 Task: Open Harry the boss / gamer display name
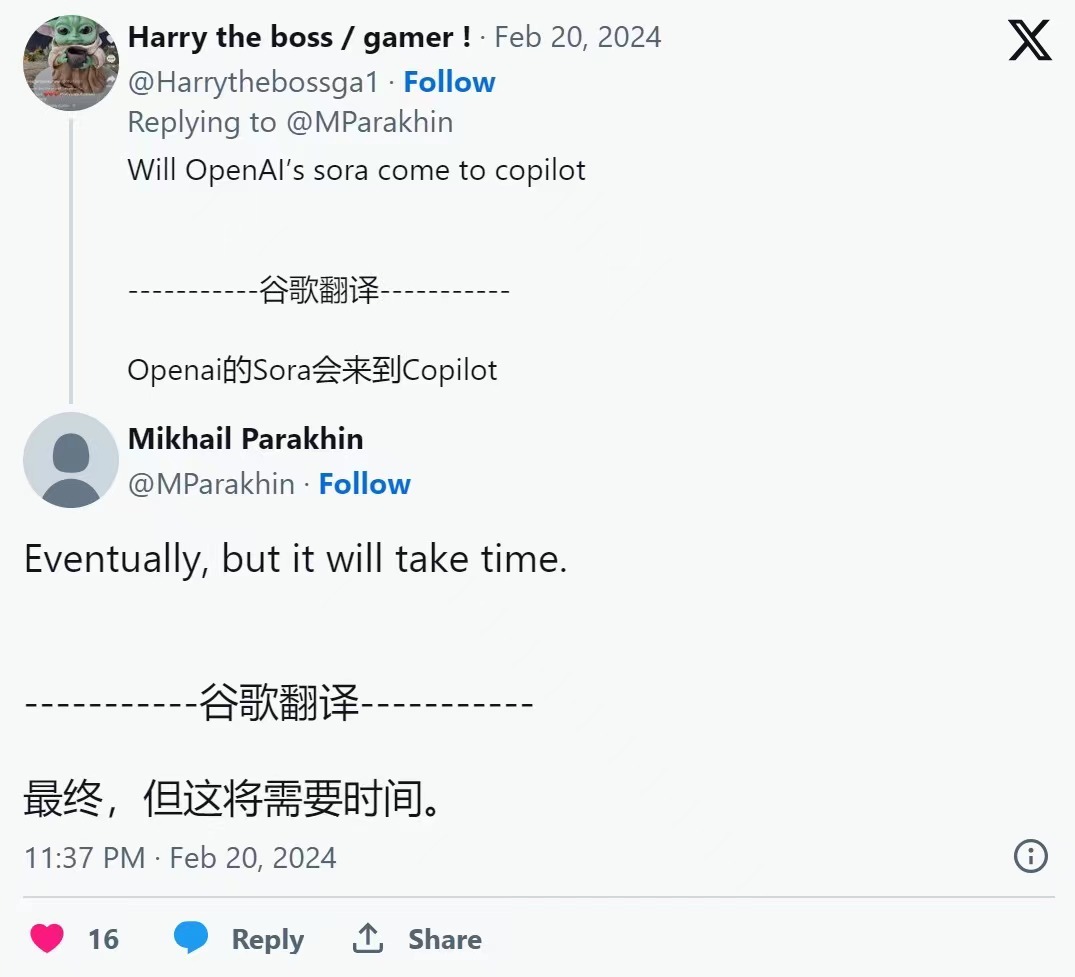[300, 36]
